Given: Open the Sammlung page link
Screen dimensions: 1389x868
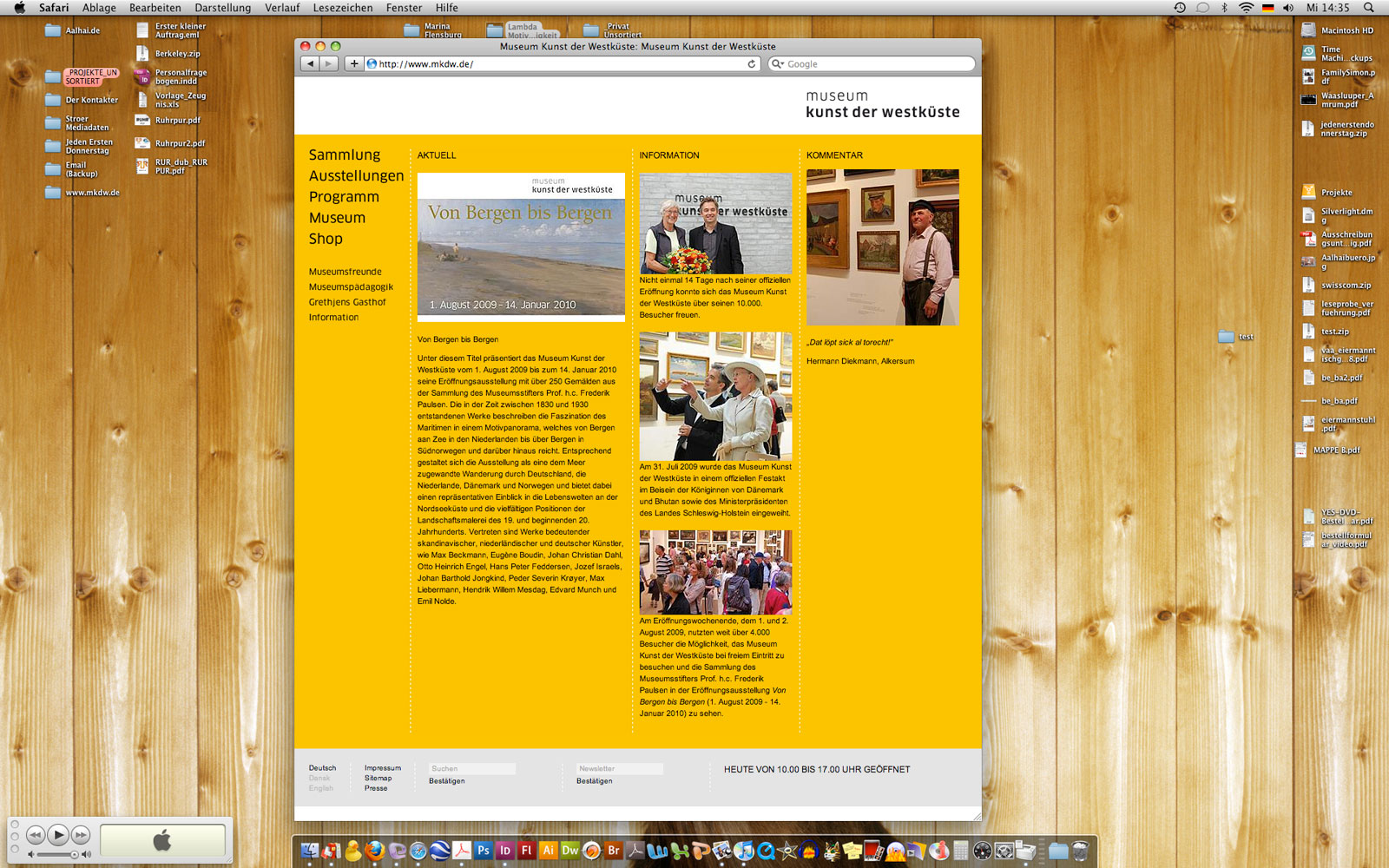Looking at the screenshot, I should pos(345,155).
